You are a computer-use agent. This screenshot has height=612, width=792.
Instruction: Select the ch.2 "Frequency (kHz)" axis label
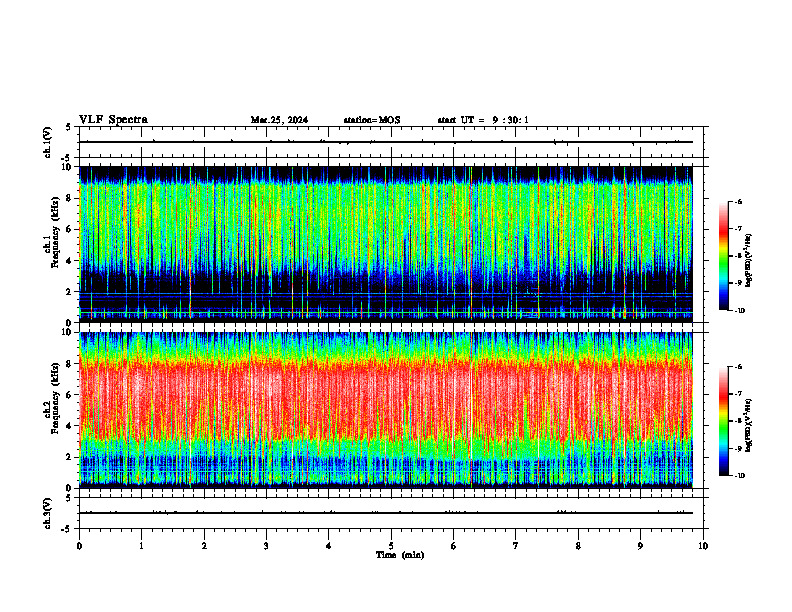click(x=55, y=396)
